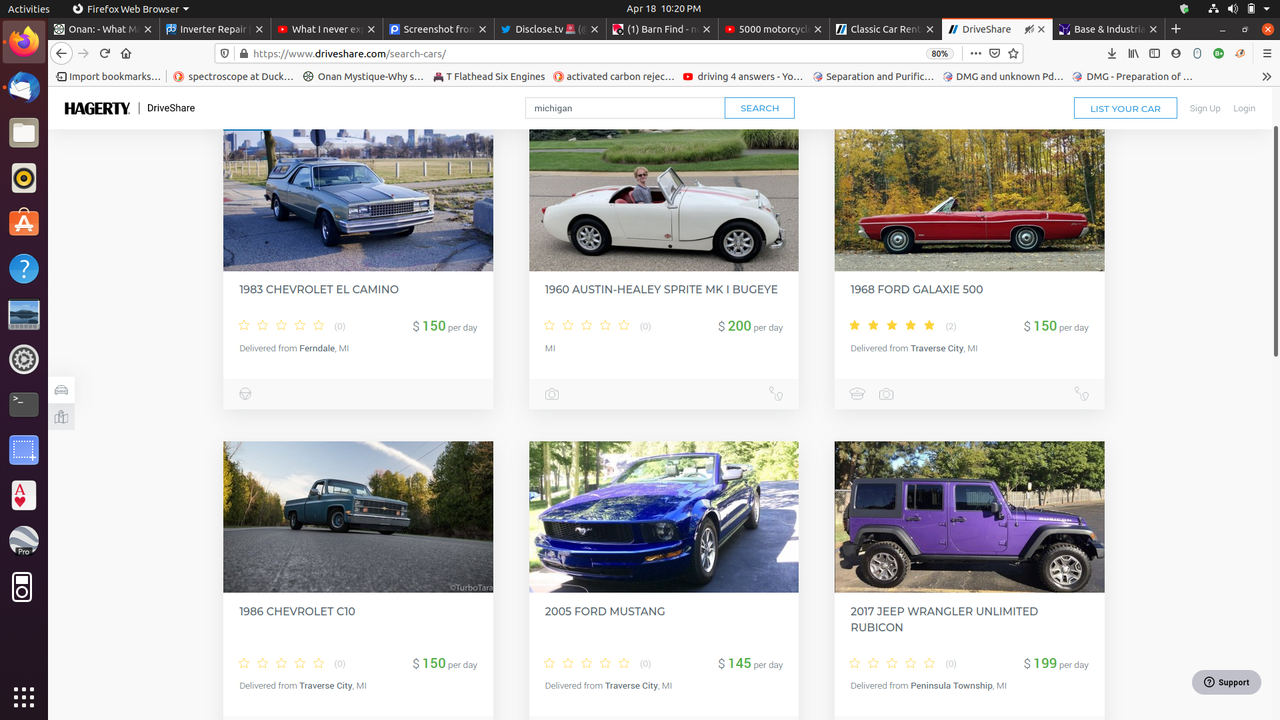Open the 1968 Ford Galaxie red convertible photo
Image resolution: width=1280 pixels, height=720 pixels.
coord(969,200)
